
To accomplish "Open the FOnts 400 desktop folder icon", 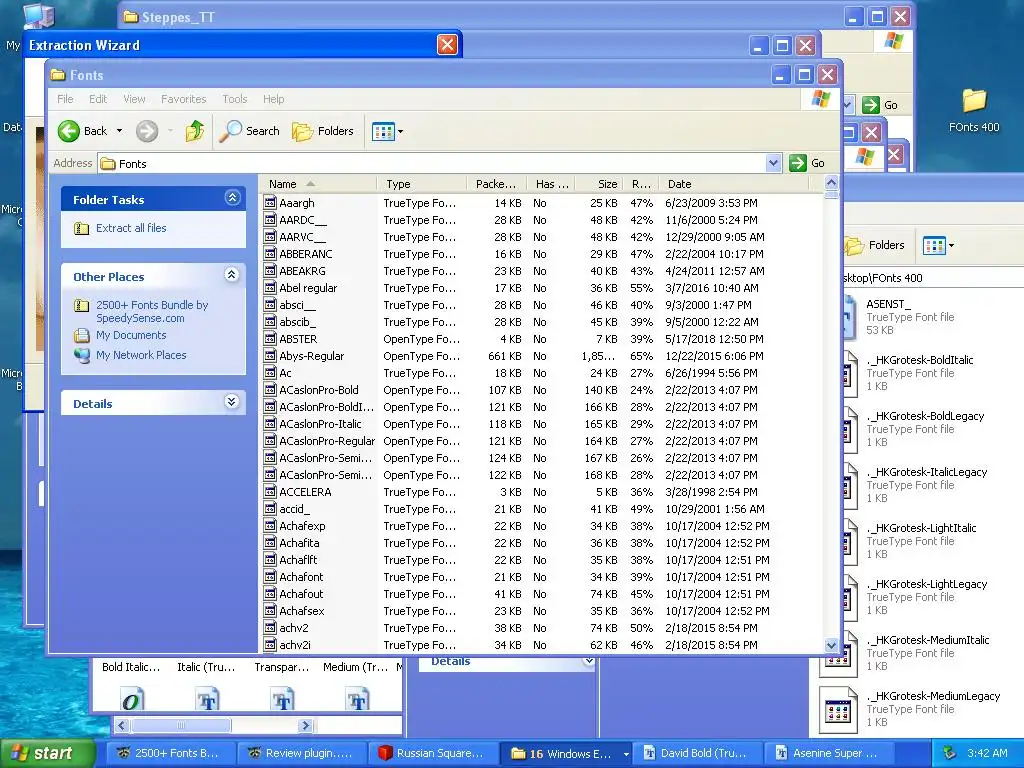I will pyautogui.click(x=974, y=101).
